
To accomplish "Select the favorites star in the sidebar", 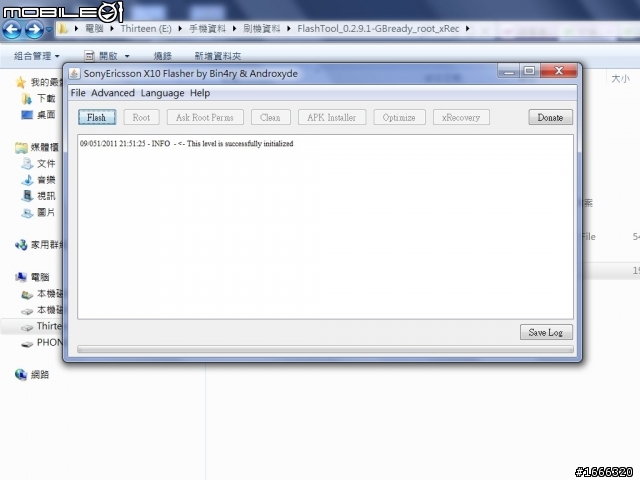I will pos(21,82).
